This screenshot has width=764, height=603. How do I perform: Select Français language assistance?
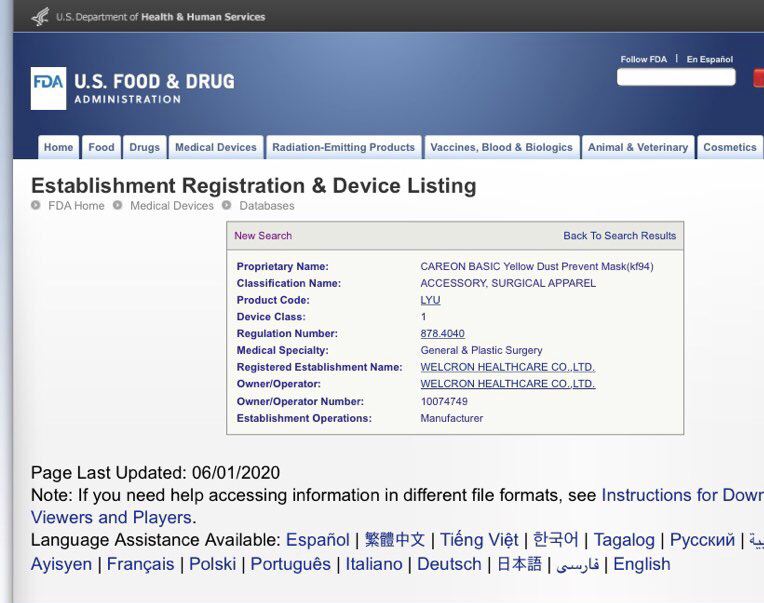click(x=140, y=565)
